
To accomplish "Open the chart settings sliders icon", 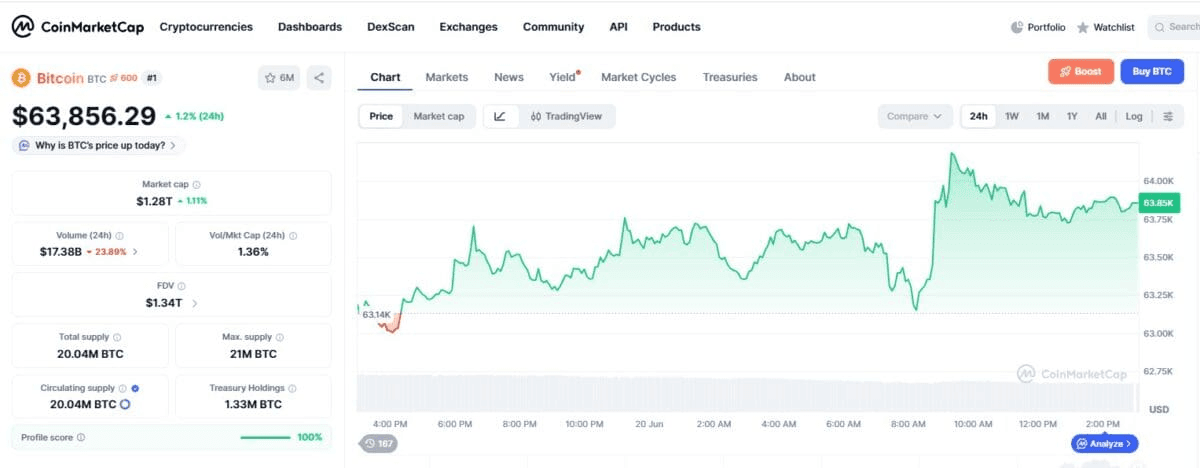I will point(1168,116).
